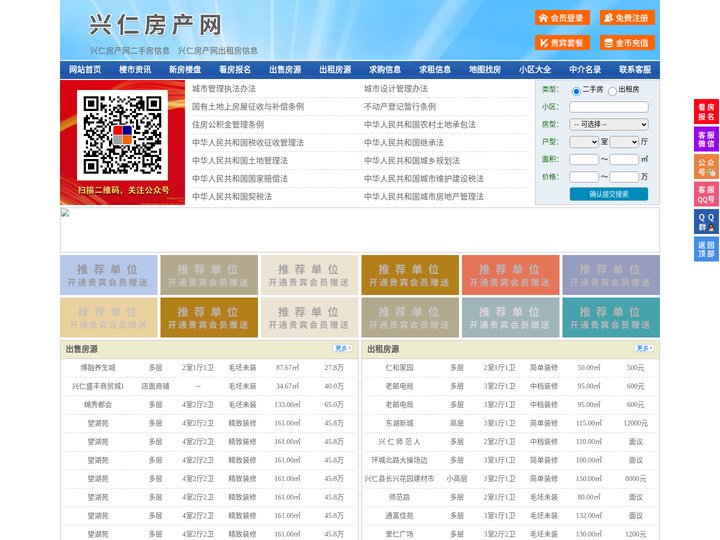Click the 兴仁房产网出租房信息 header link
Screen dimensions: 720x540
click(218, 51)
